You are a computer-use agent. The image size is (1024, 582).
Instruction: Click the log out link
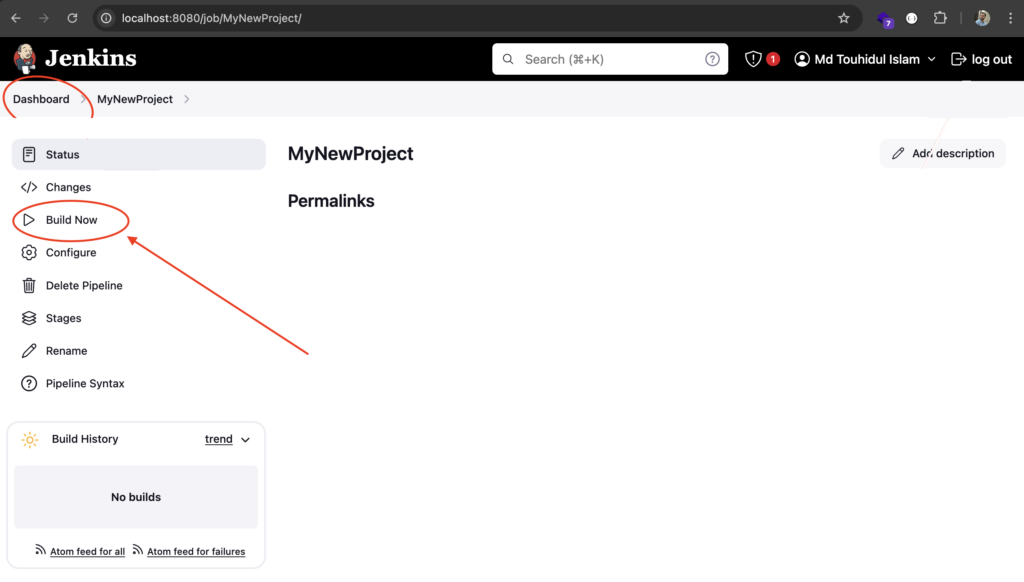tap(982, 59)
